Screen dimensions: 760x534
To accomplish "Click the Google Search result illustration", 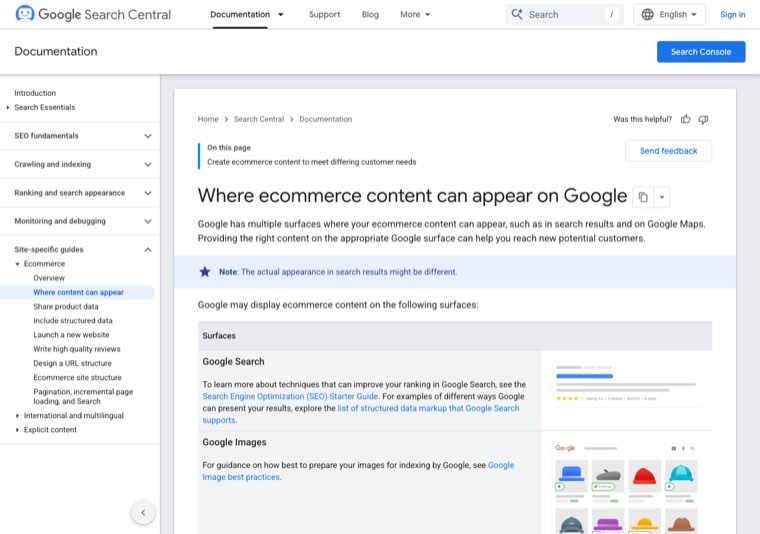I will [x=626, y=384].
